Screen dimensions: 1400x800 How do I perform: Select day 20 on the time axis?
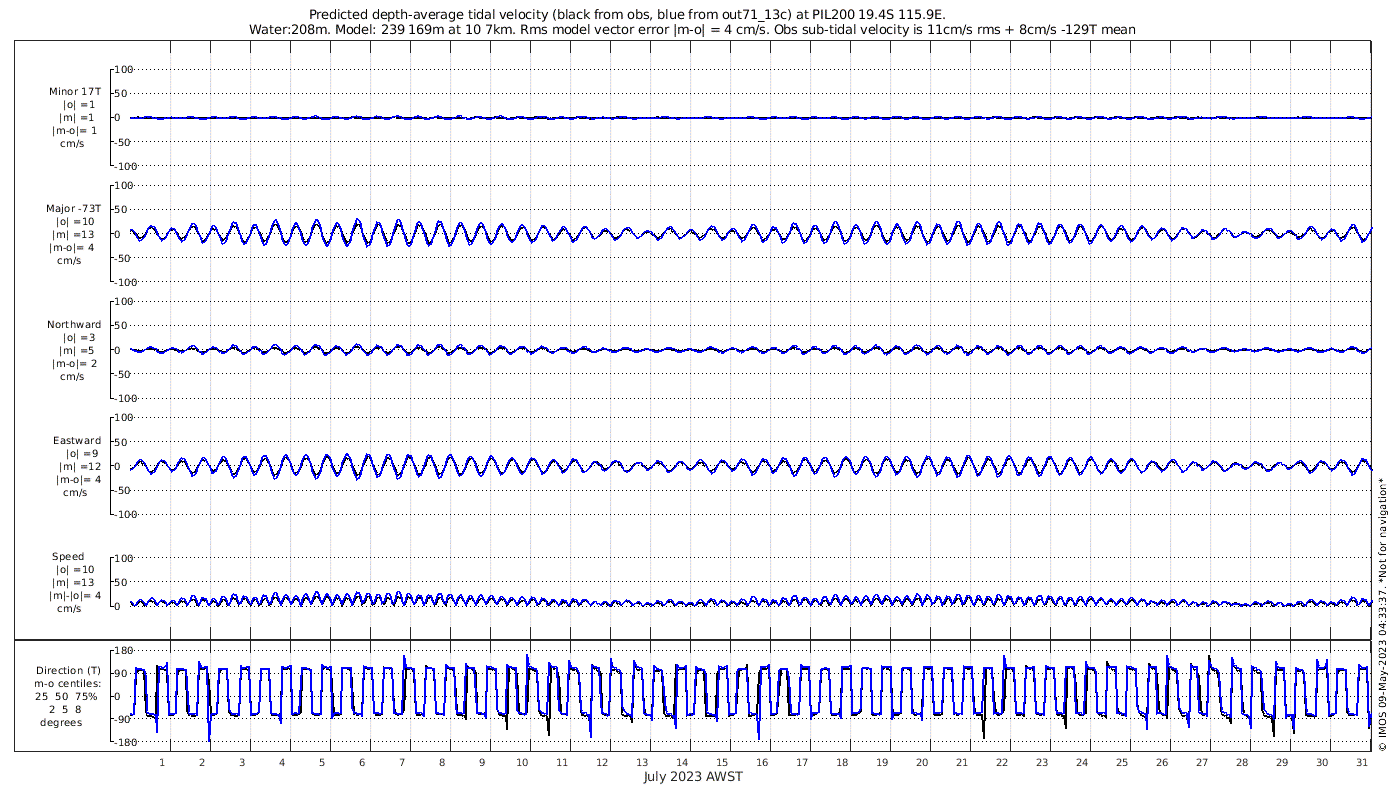[x=922, y=762]
